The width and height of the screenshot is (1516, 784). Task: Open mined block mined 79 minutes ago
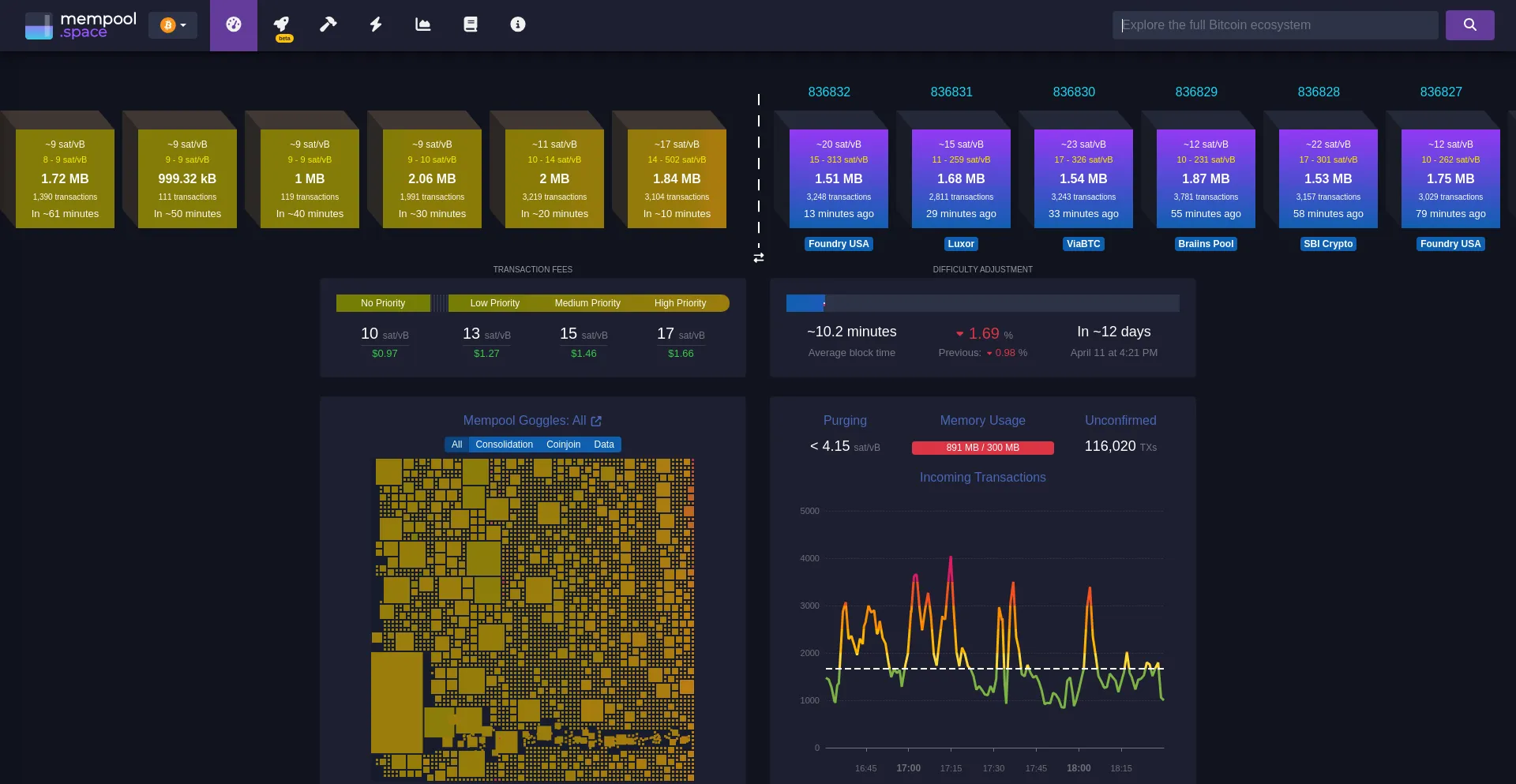1450,178
